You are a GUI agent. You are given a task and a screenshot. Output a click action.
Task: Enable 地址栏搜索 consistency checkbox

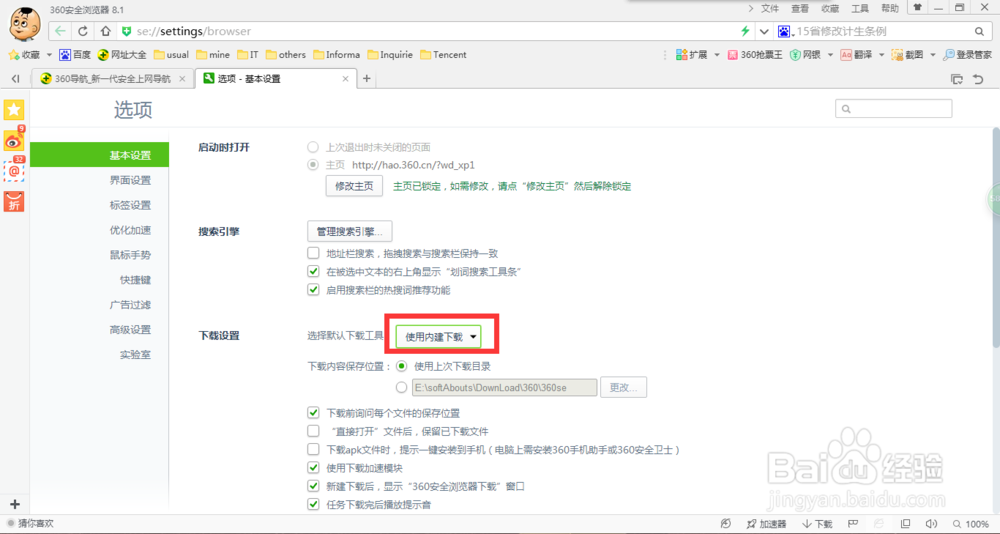point(313,253)
